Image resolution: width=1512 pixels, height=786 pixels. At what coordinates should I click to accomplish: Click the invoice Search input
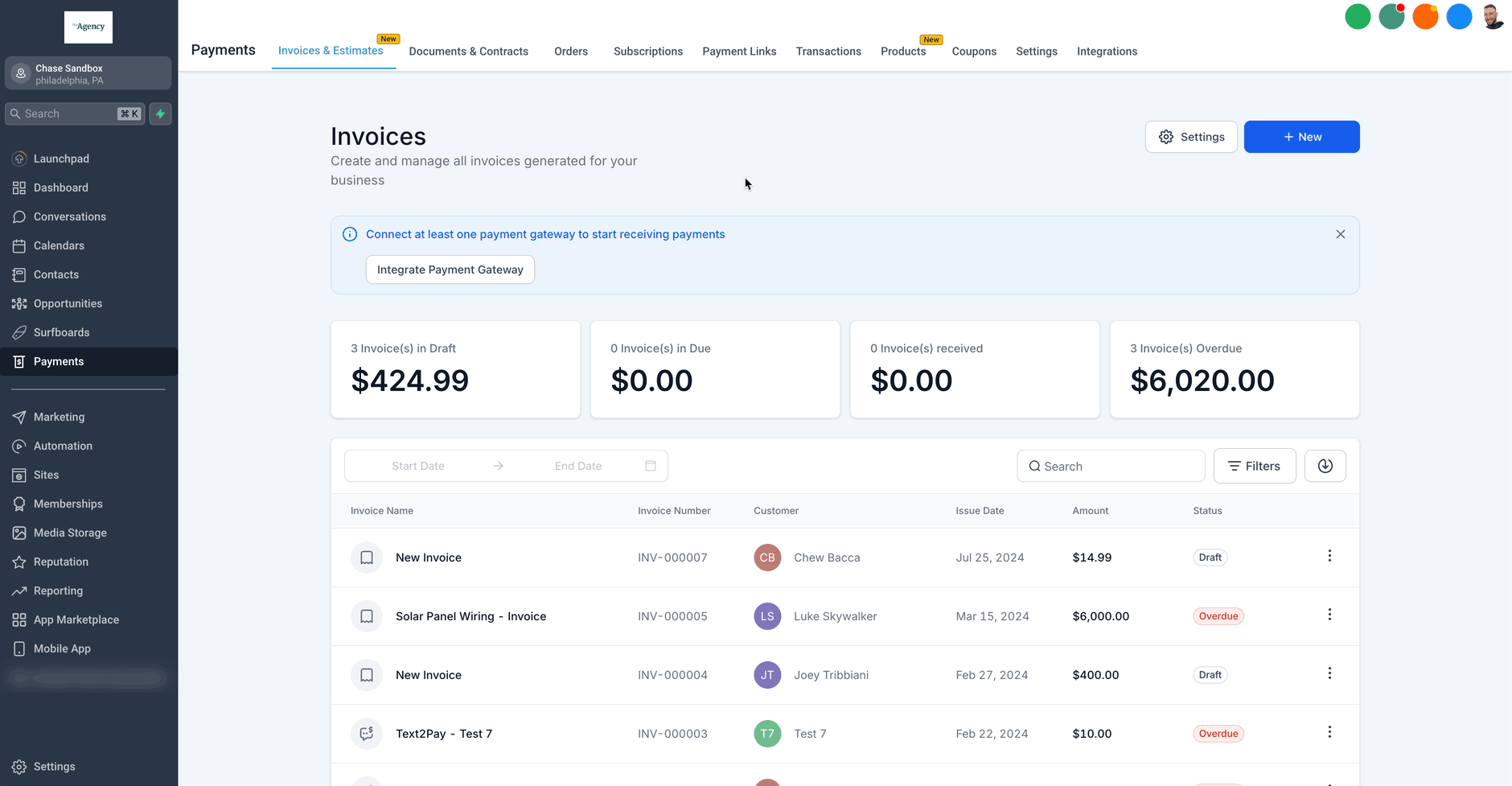point(1111,466)
